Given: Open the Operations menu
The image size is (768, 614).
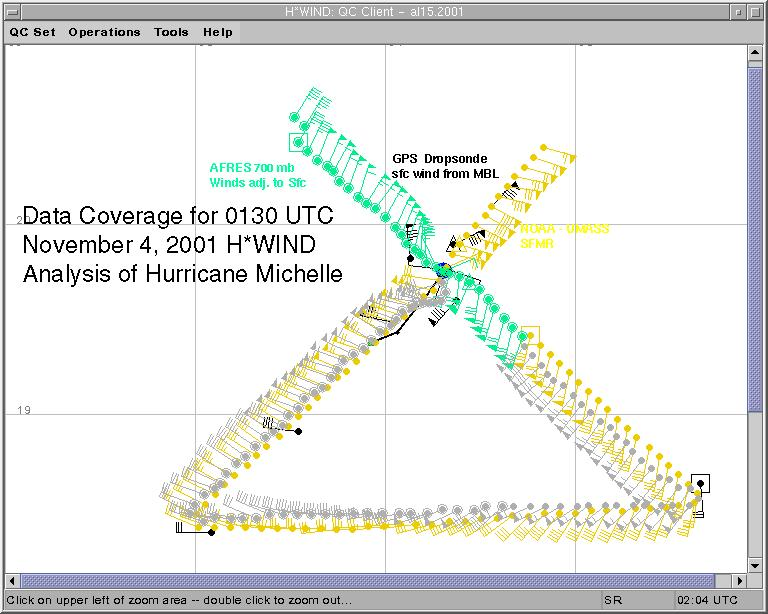Looking at the screenshot, I should tap(104, 32).
